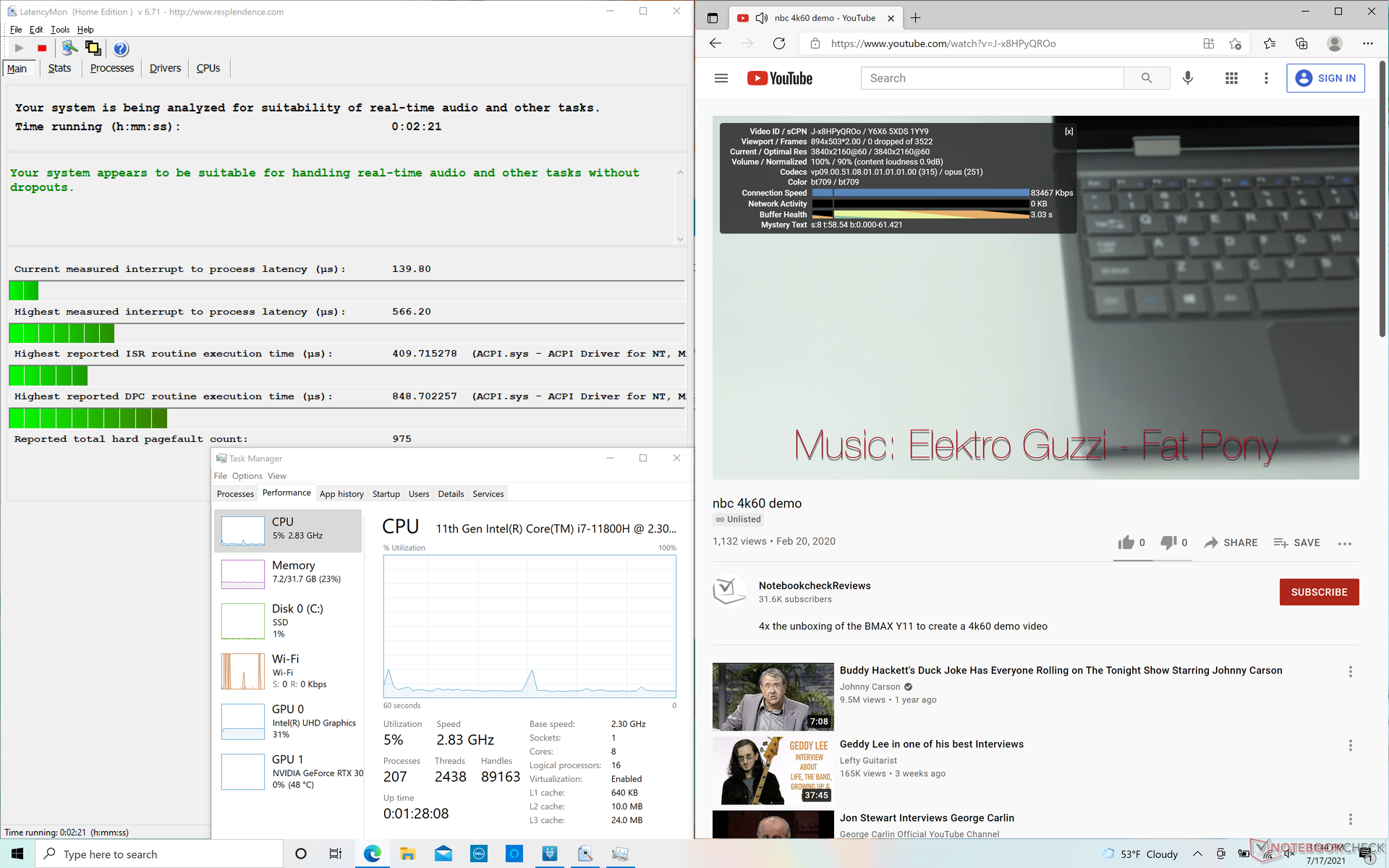Click the YouTube search magnifier button
This screenshot has width=1389, height=868.
(1146, 78)
